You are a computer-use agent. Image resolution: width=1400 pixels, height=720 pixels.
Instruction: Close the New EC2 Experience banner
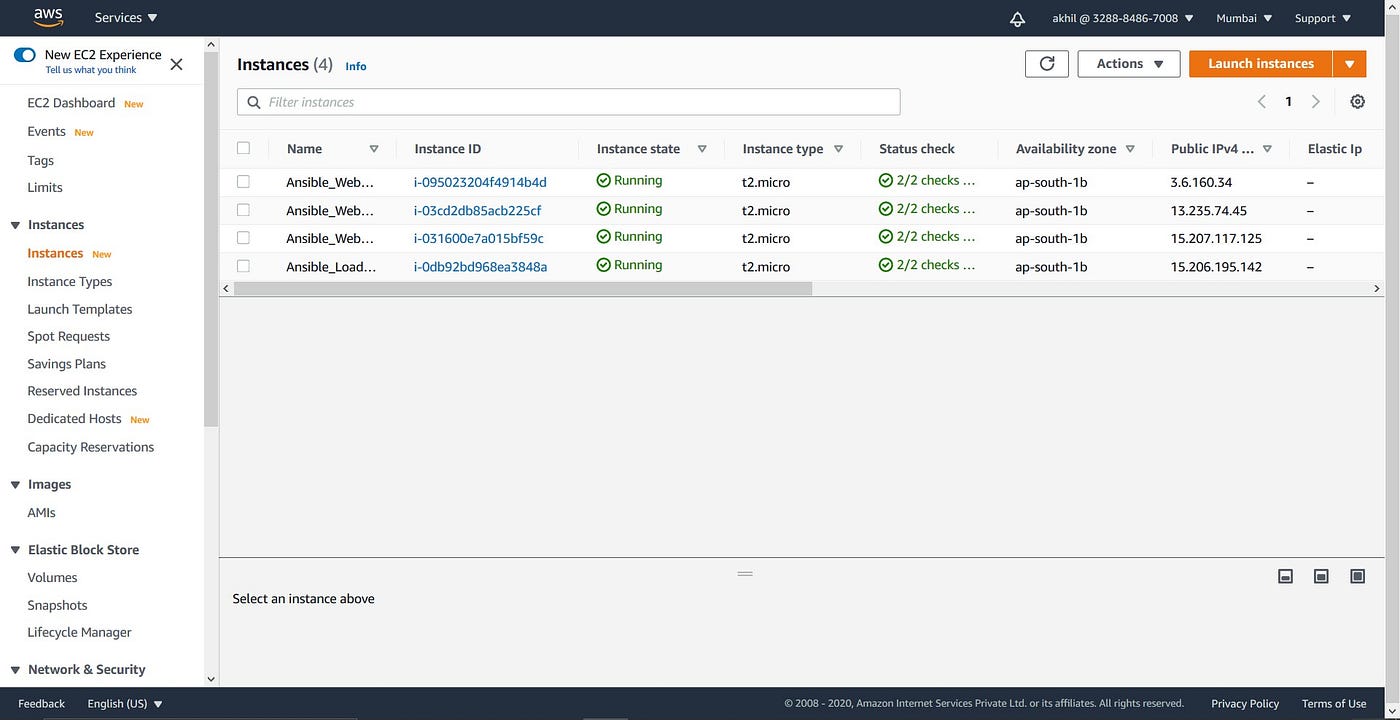coord(177,64)
